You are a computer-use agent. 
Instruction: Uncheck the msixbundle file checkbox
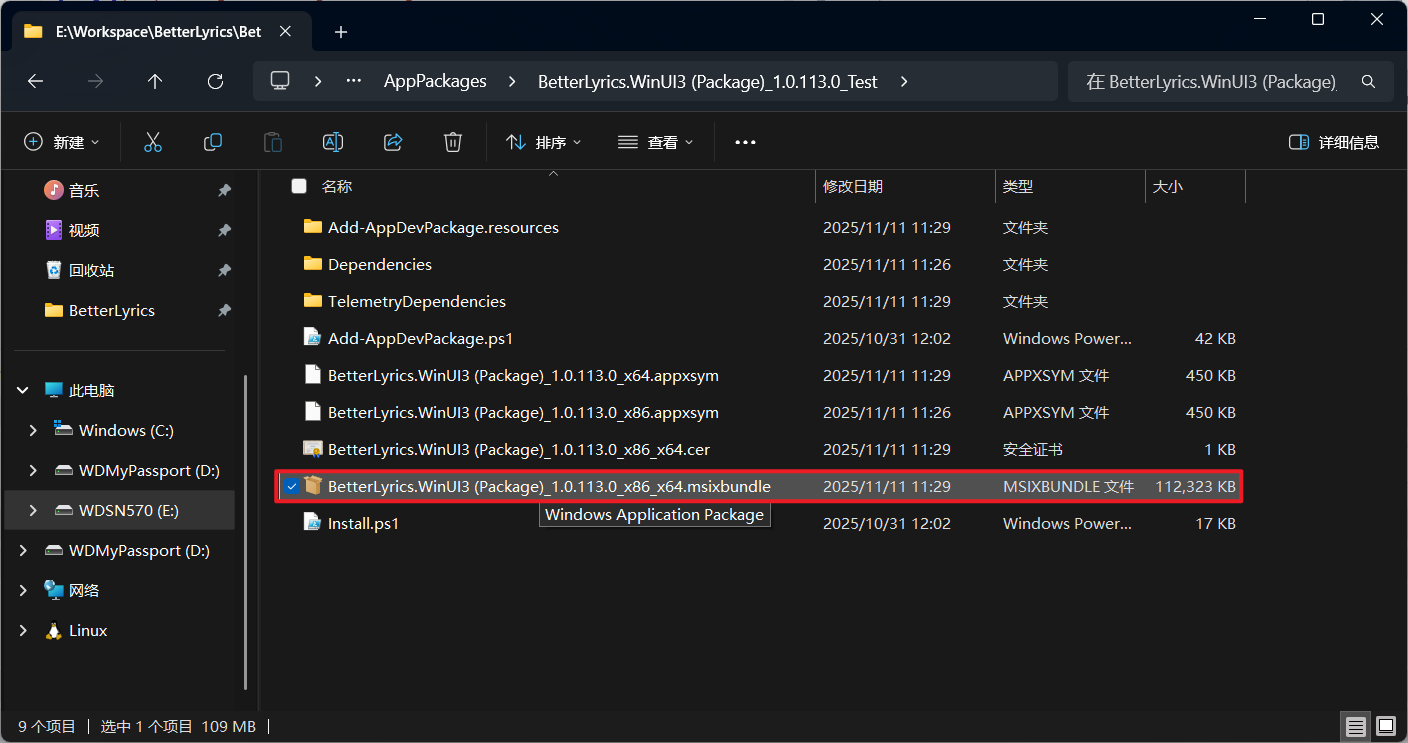tap(291, 486)
